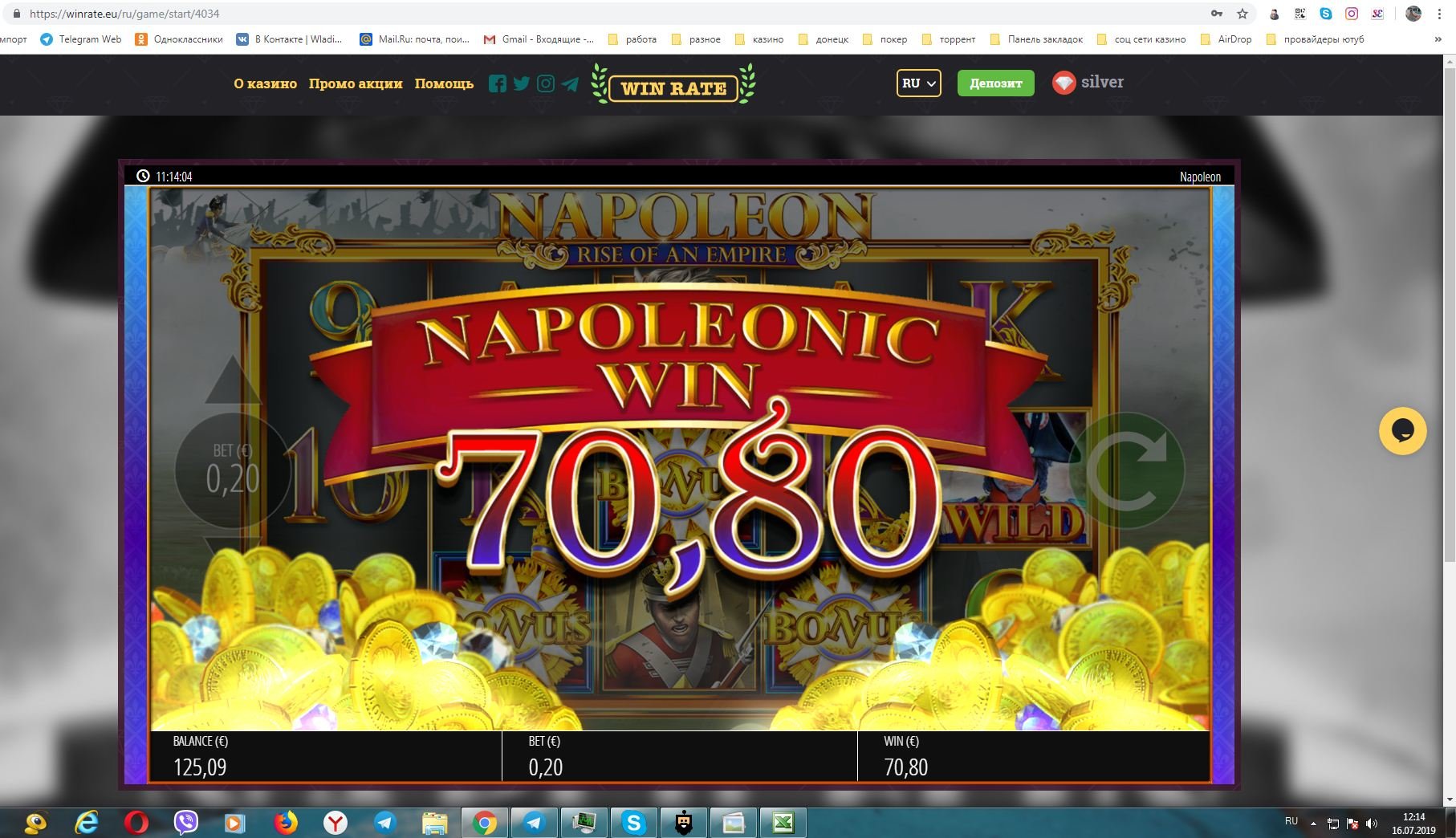
Task: Open the Промо акции menu item
Action: (356, 83)
